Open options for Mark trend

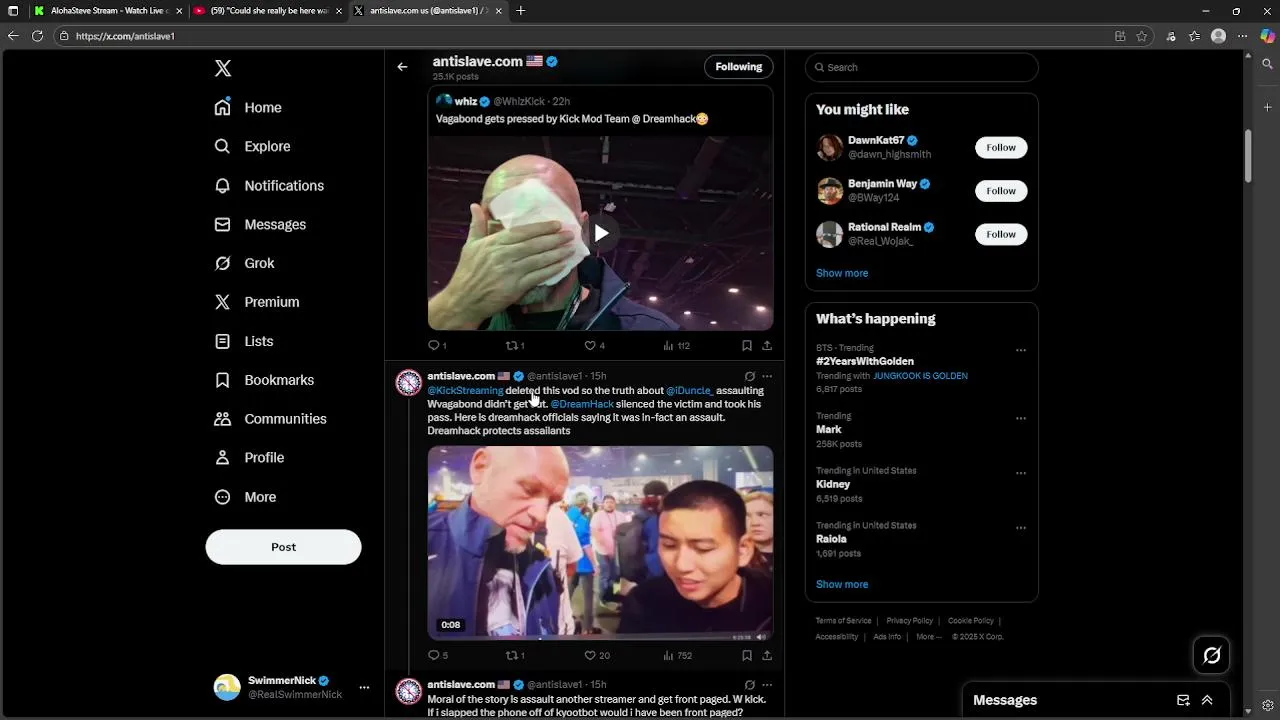pyautogui.click(x=1020, y=419)
